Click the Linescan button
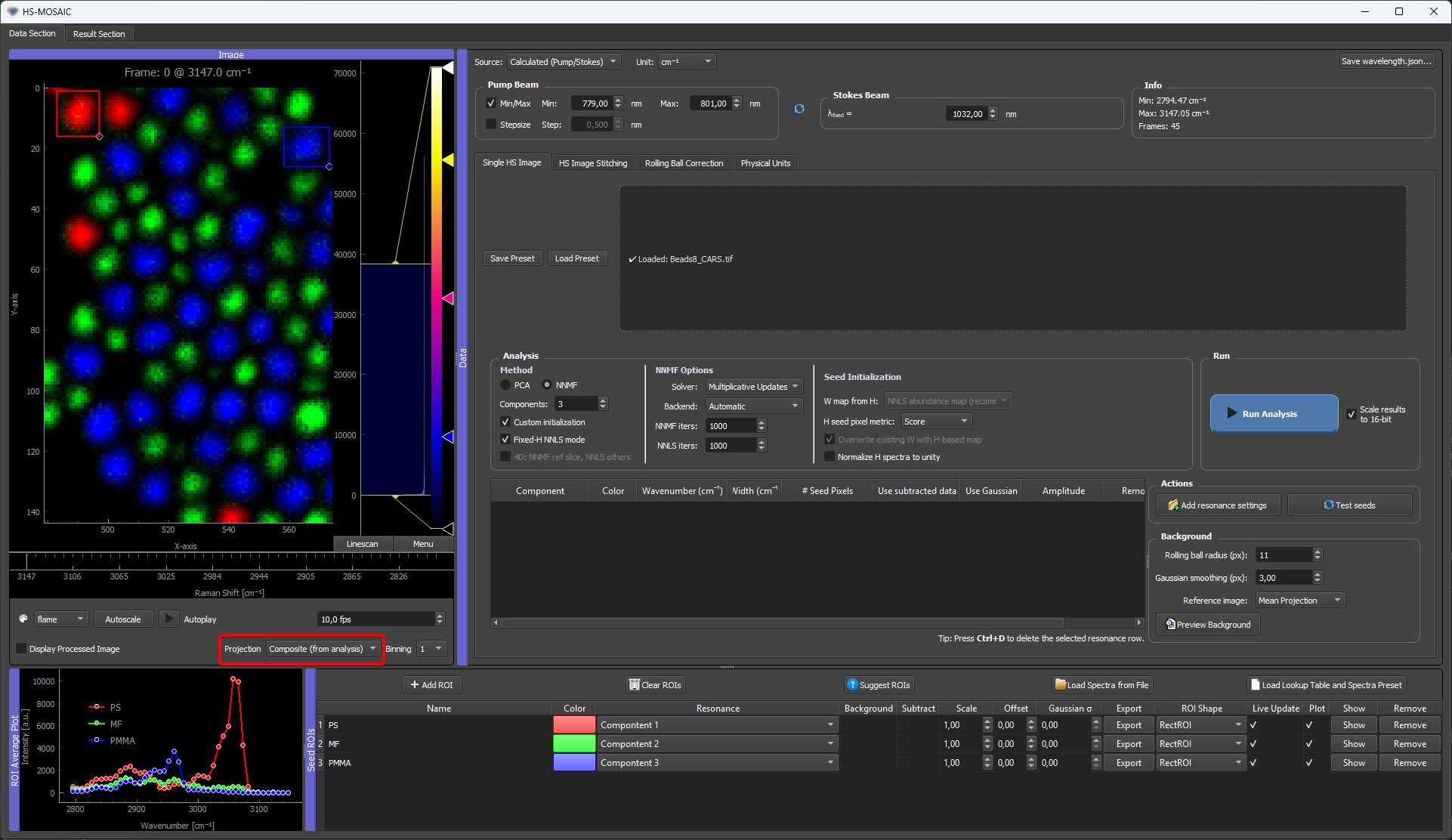 [x=363, y=544]
